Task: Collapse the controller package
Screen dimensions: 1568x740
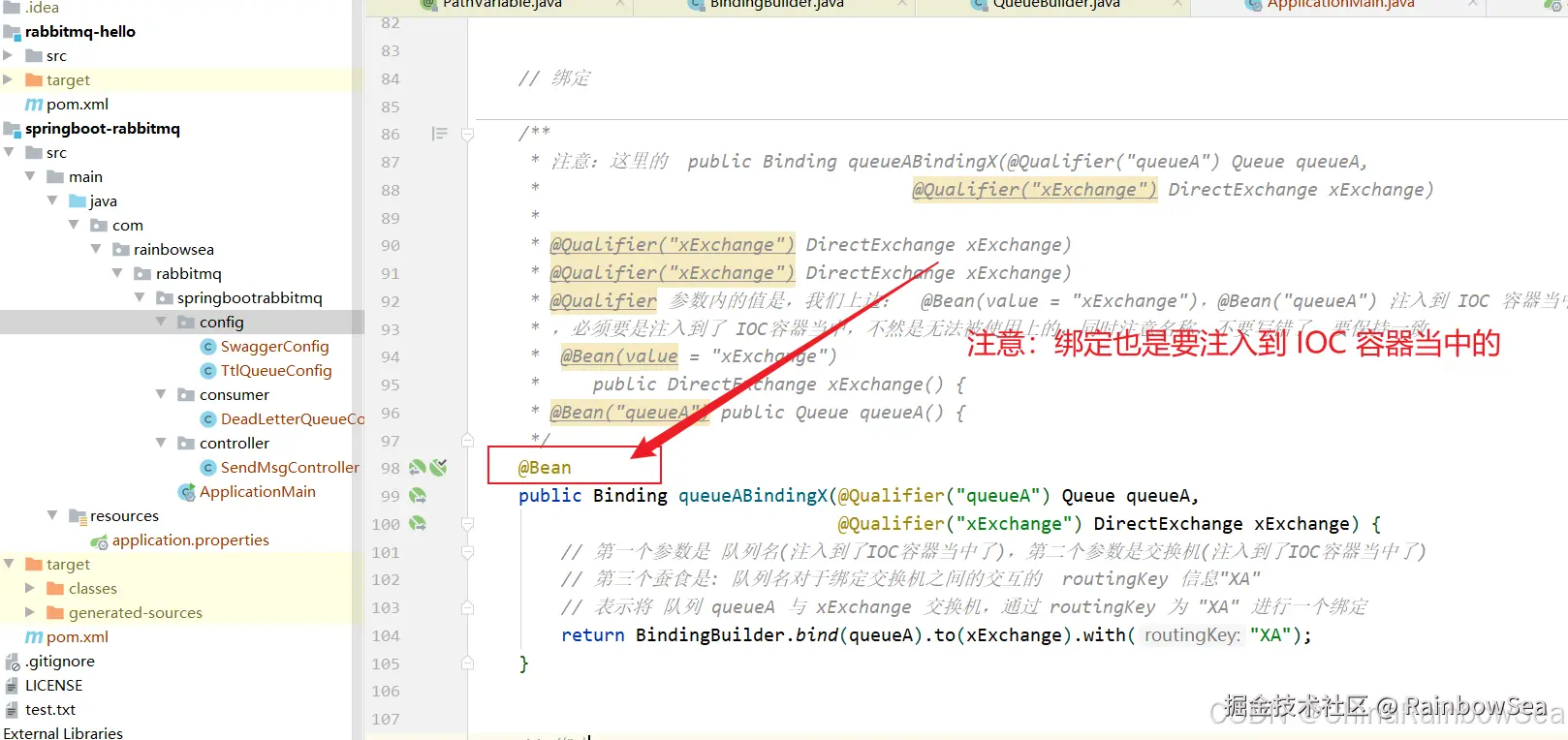Action: (x=161, y=443)
